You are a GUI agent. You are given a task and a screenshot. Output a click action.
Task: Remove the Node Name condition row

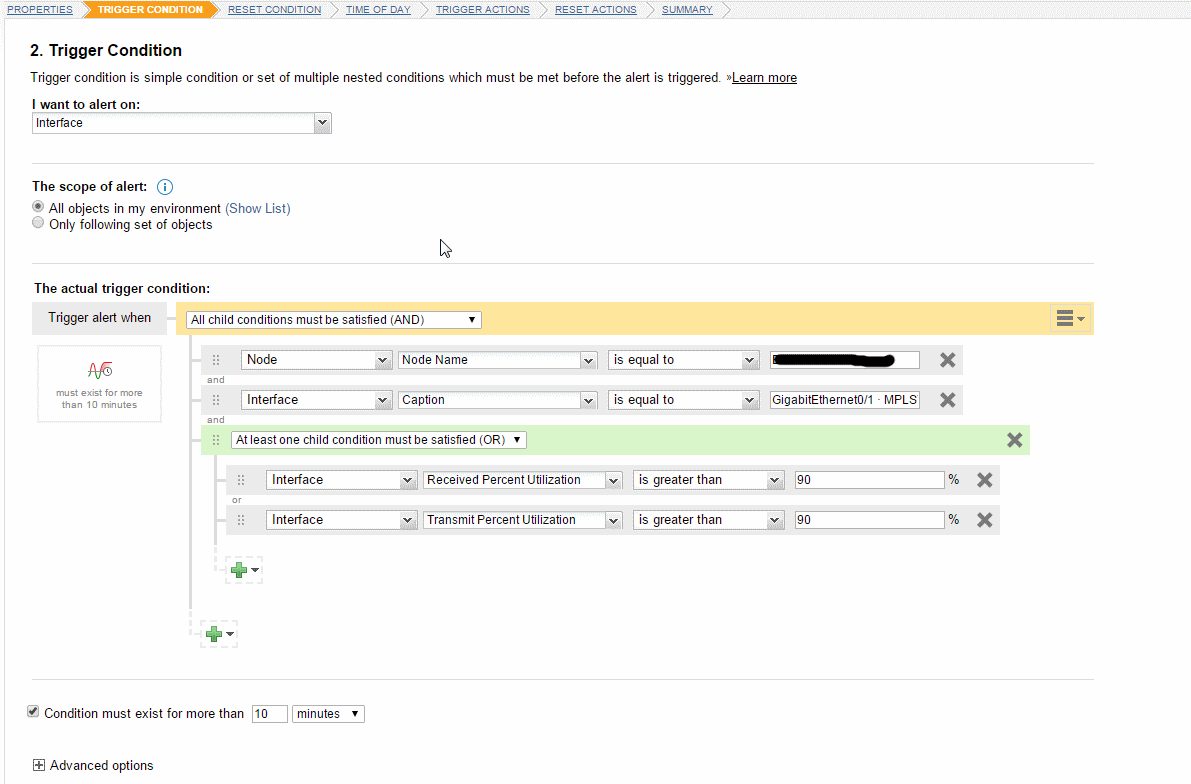pos(947,360)
